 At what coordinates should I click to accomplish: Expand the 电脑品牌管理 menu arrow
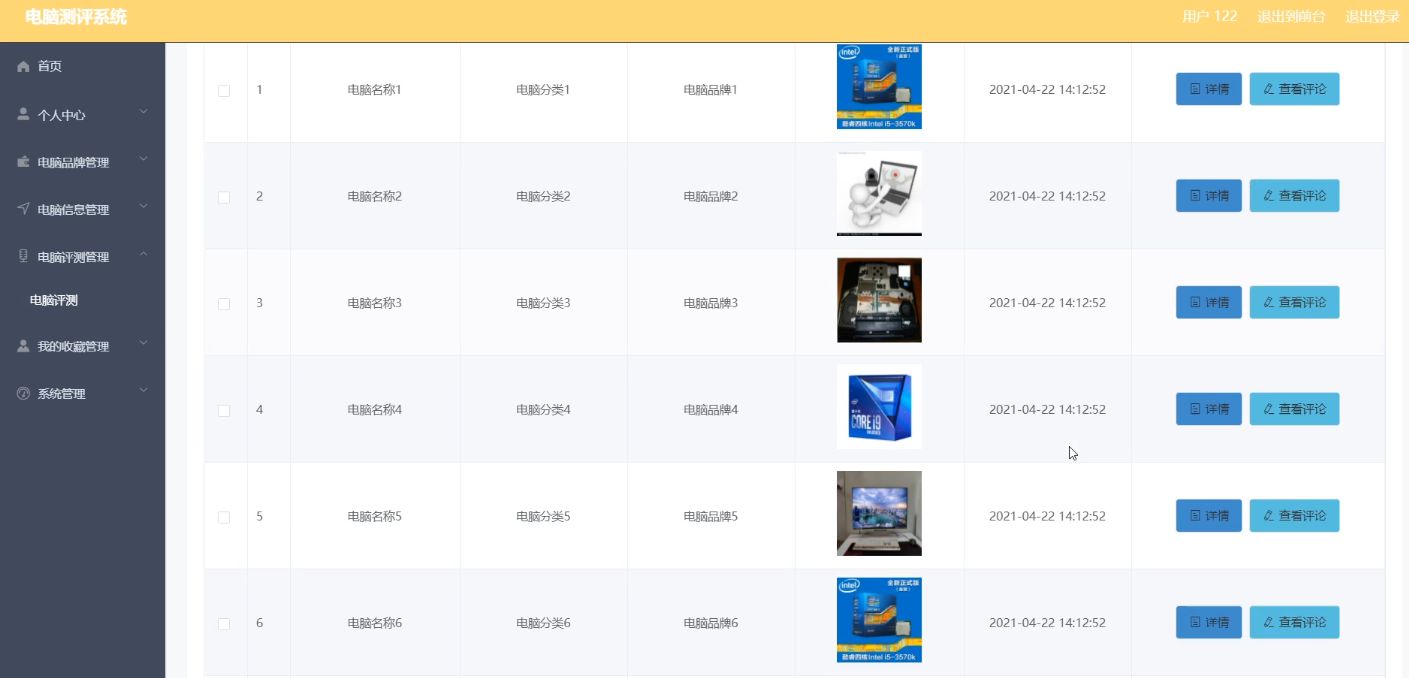point(143,159)
